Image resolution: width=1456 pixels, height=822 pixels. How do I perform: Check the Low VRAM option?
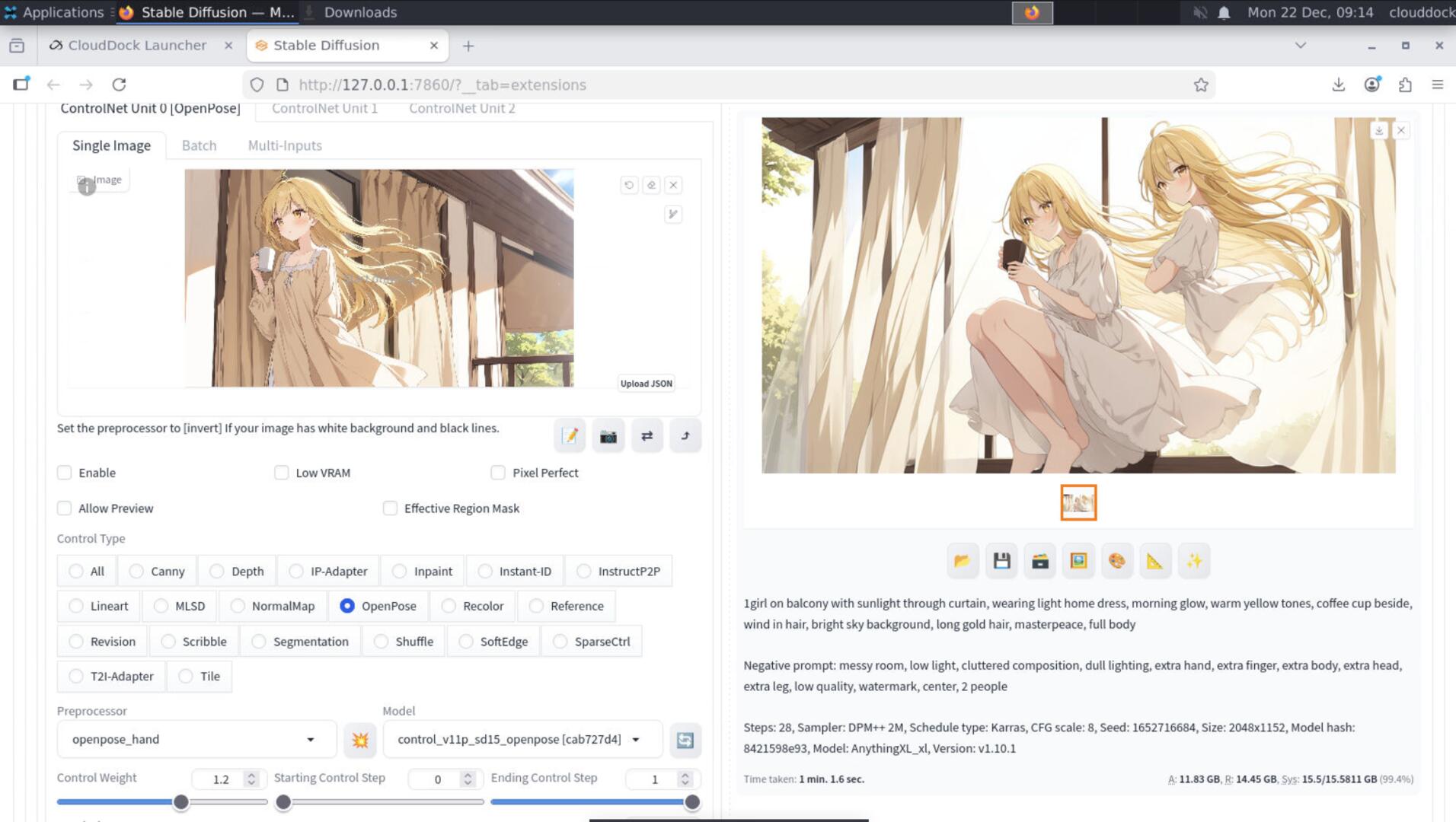(282, 473)
